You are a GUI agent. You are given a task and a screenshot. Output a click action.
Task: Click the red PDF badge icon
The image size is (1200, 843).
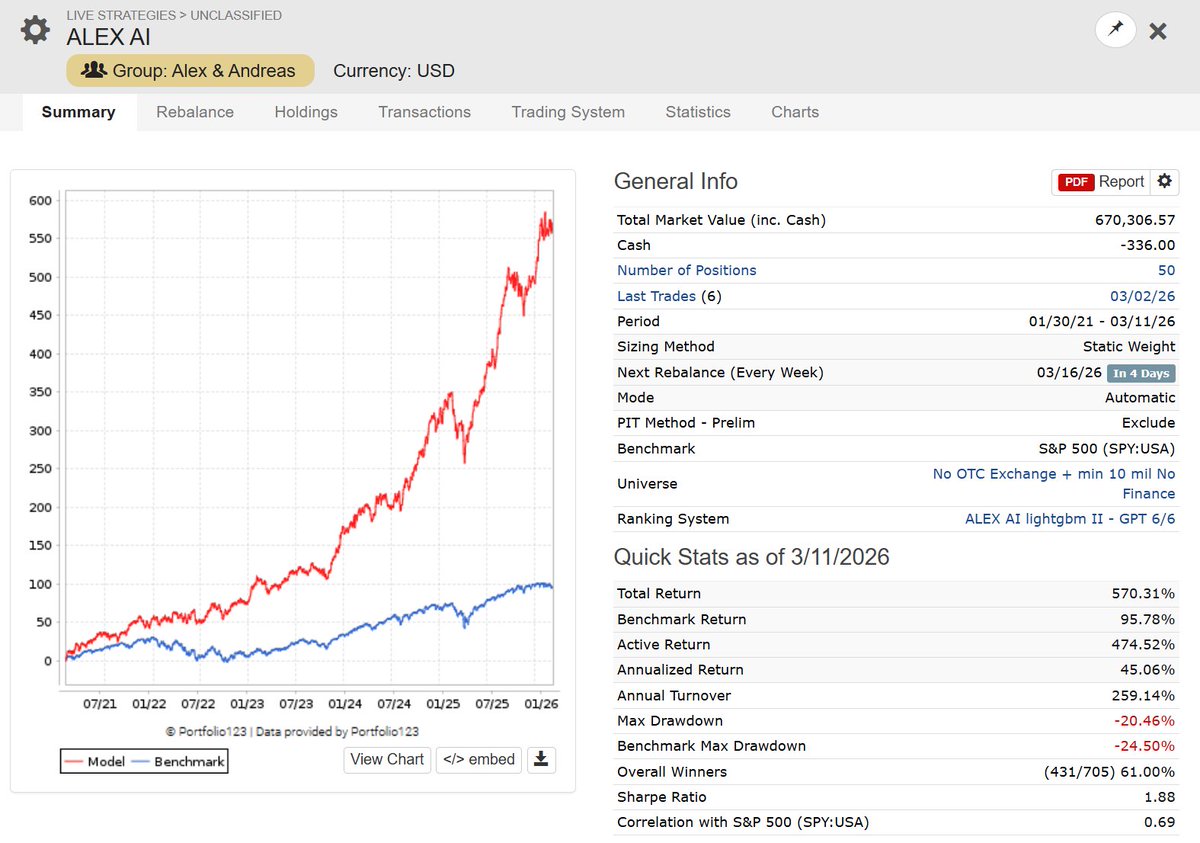click(x=1076, y=182)
